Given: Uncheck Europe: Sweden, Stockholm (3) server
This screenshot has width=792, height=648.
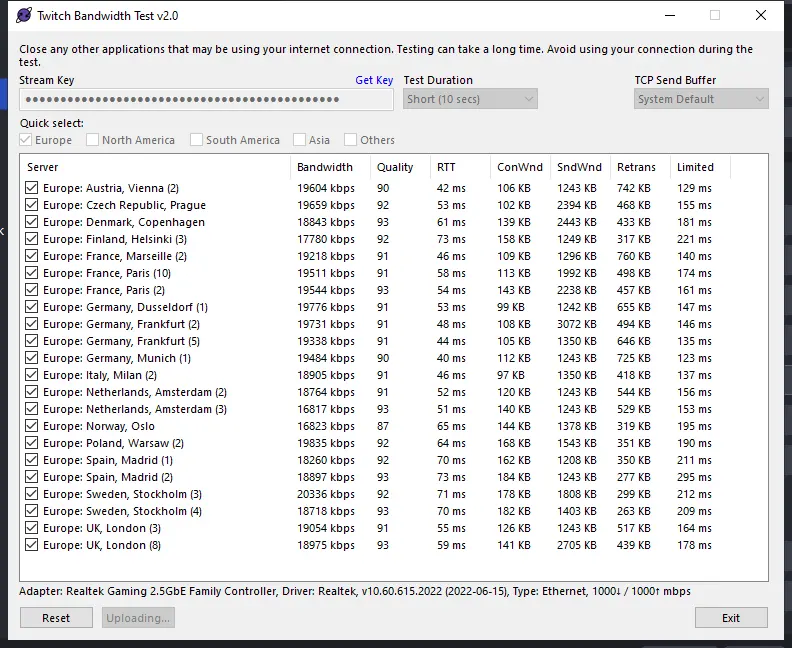Looking at the screenshot, I should click(31, 494).
